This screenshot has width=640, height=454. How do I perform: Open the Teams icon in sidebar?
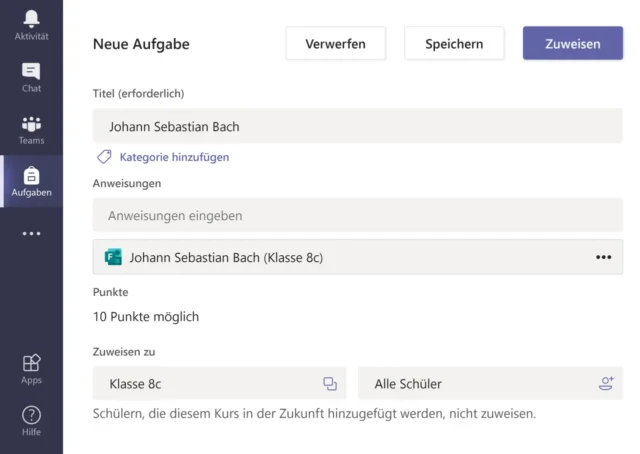tap(31, 124)
